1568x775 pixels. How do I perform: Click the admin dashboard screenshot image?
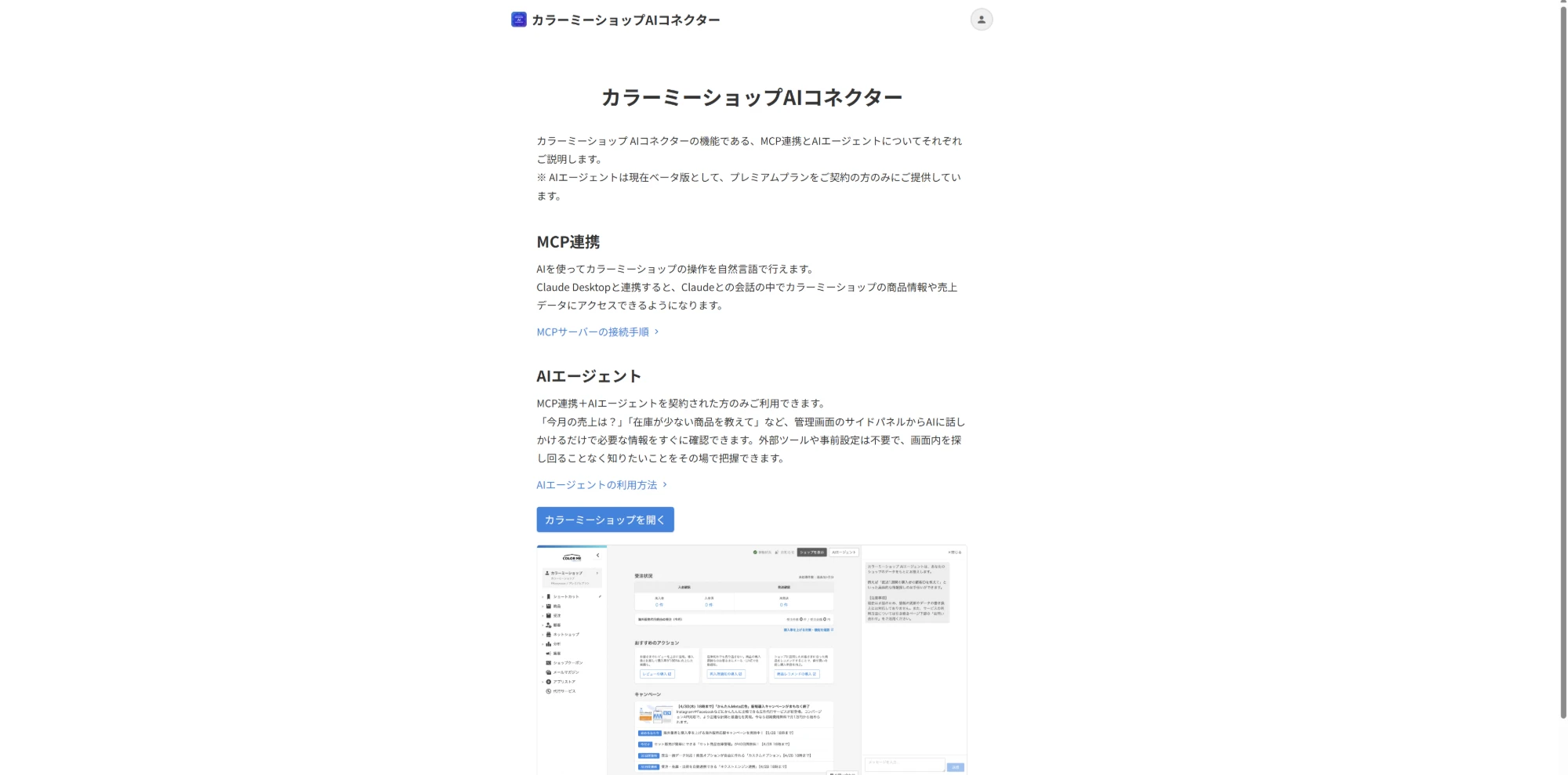pyautogui.click(x=751, y=660)
